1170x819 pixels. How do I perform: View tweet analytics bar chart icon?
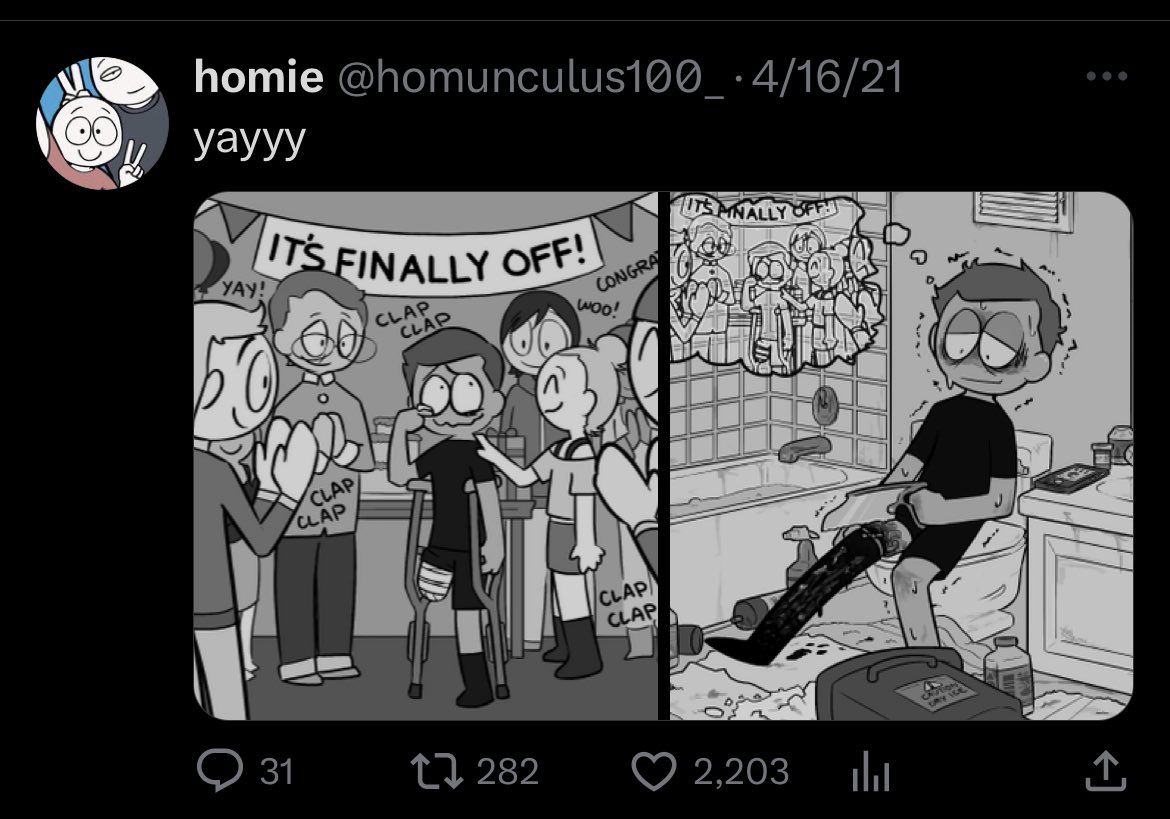pyautogui.click(x=871, y=771)
